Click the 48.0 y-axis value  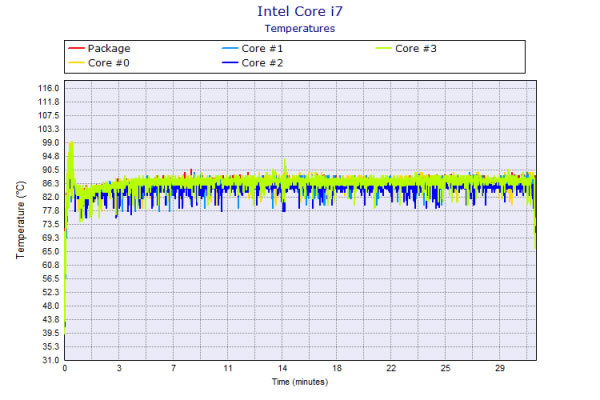pos(51,306)
